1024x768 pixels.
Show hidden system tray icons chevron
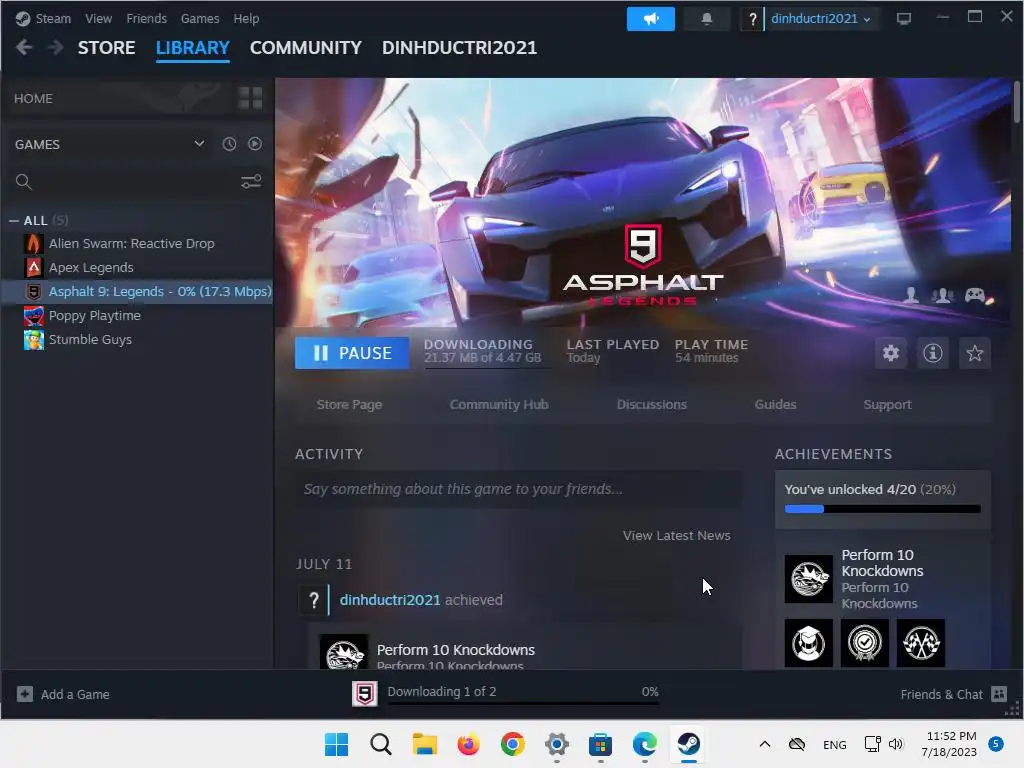pyautogui.click(x=765, y=744)
